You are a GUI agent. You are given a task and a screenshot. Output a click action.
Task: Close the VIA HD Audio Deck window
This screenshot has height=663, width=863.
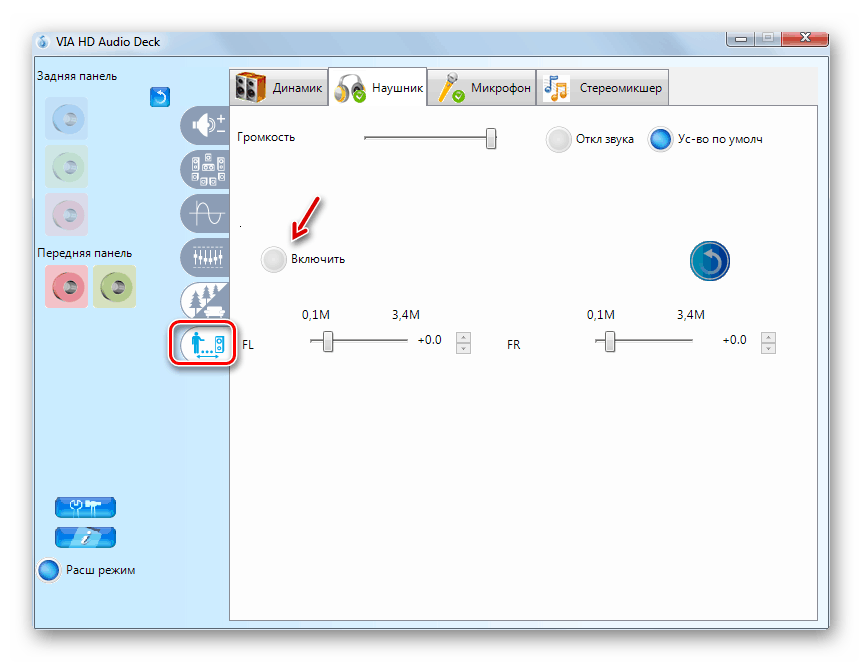(x=805, y=38)
